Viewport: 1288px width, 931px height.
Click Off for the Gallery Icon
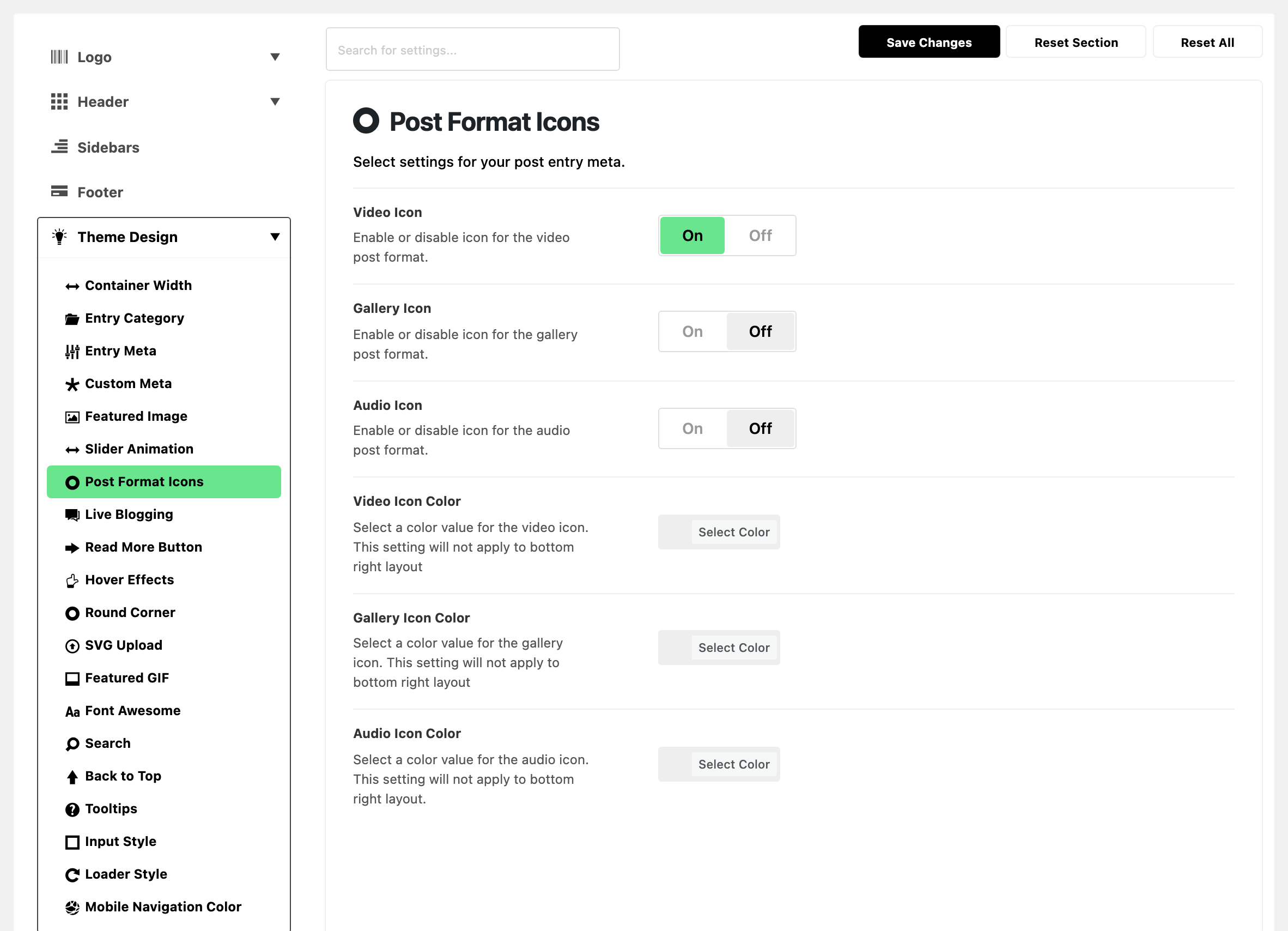(x=760, y=331)
